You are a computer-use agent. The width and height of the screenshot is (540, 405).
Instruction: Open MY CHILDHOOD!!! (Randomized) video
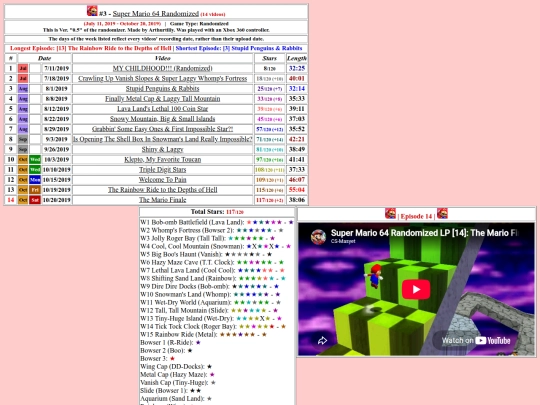[163, 68]
